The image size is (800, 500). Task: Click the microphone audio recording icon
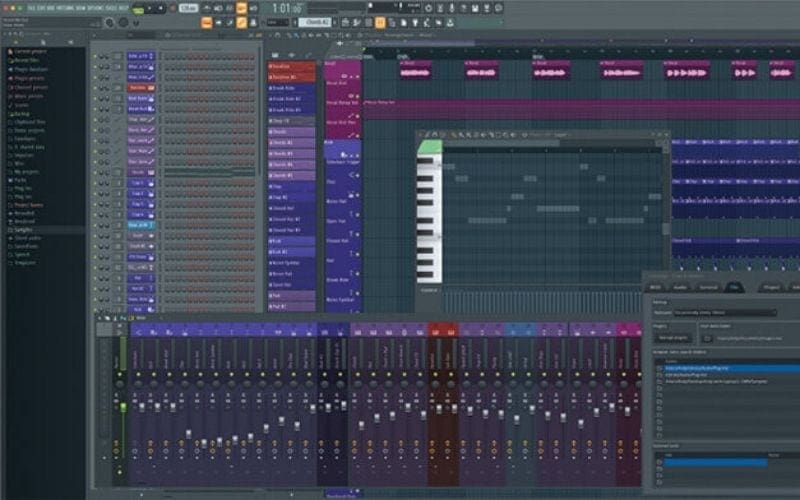(452, 8)
